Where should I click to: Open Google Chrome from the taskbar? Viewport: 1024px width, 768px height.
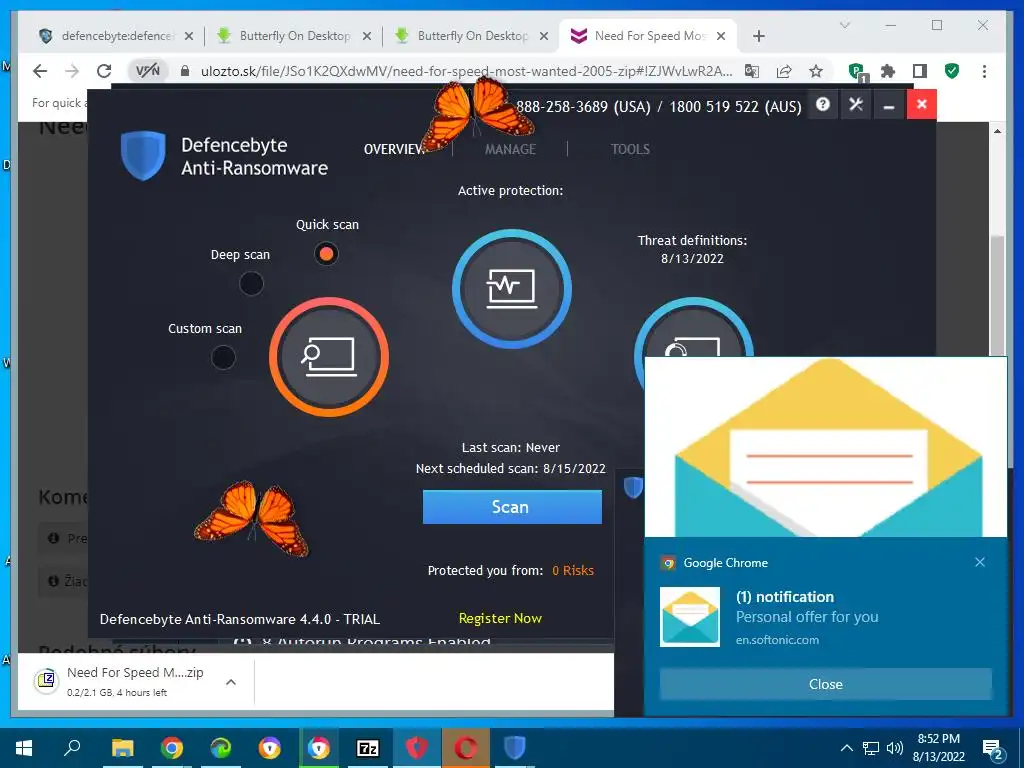[x=172, y=748]
